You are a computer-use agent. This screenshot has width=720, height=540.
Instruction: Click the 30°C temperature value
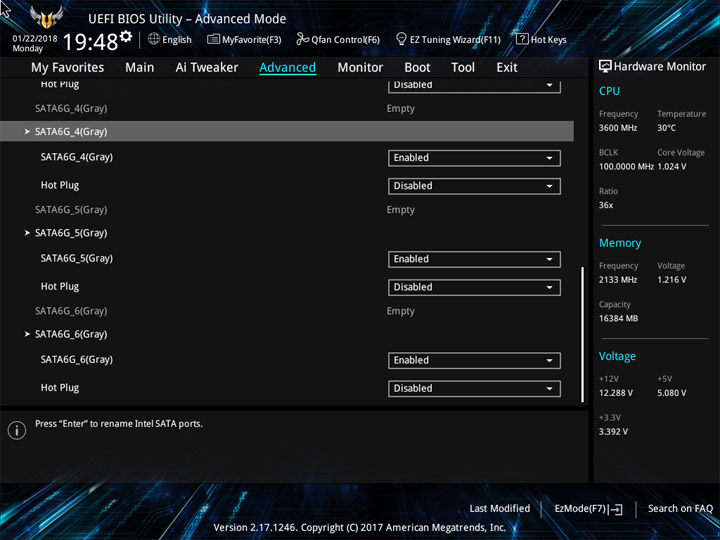[666, 128]
